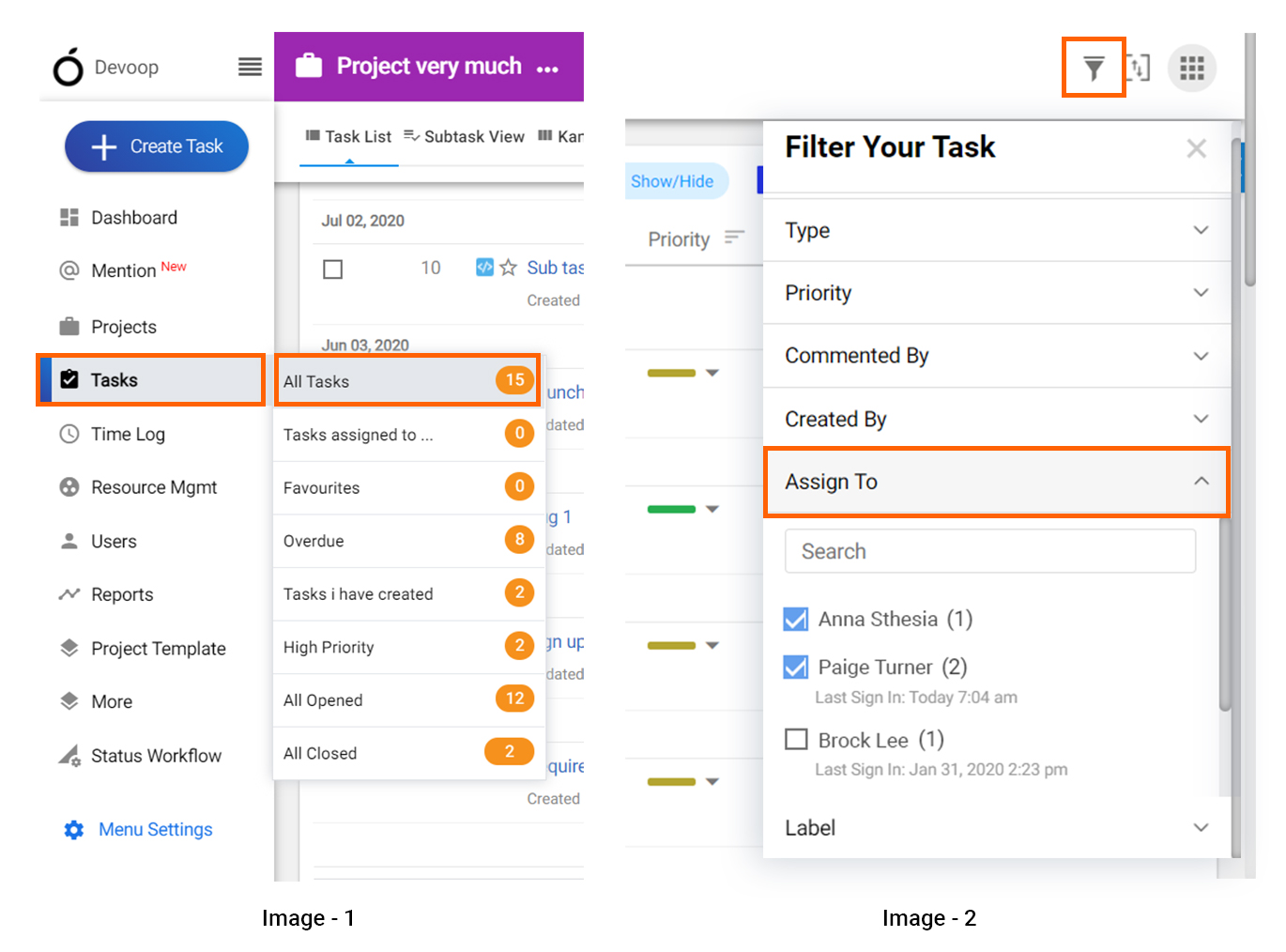Viewport: 1286px width, 952px height.
Task: Check the Brock Lee checkbox
Action: coord(796,740)
